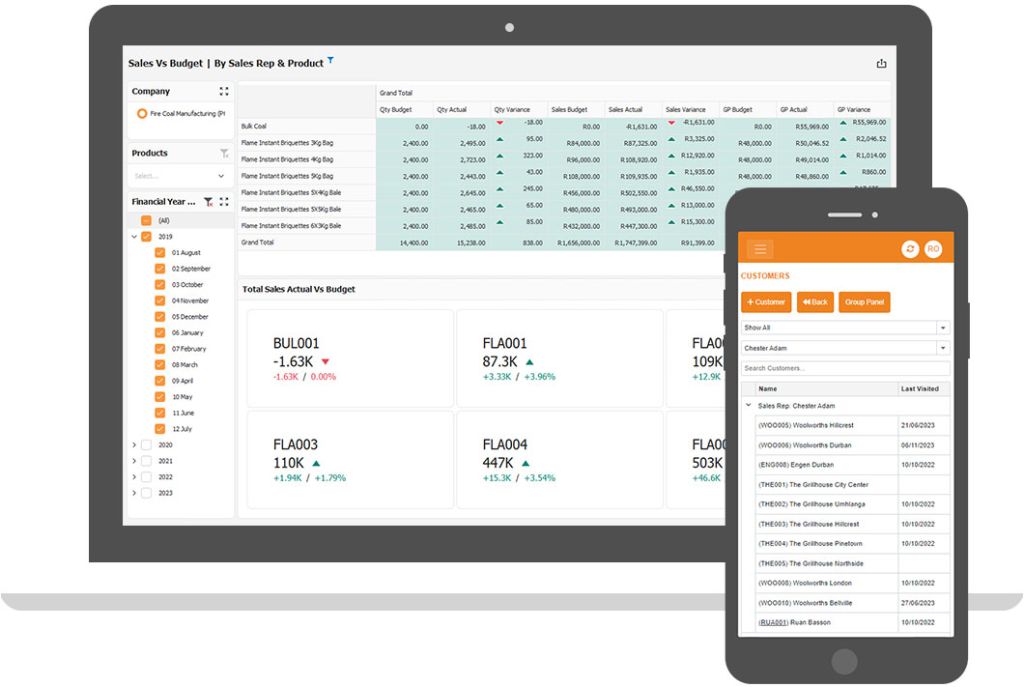Image resolution: width=1024 pixels, height=687 pixels.
Task: Maximize the Financial Year panel
Action: pos(224,202)
